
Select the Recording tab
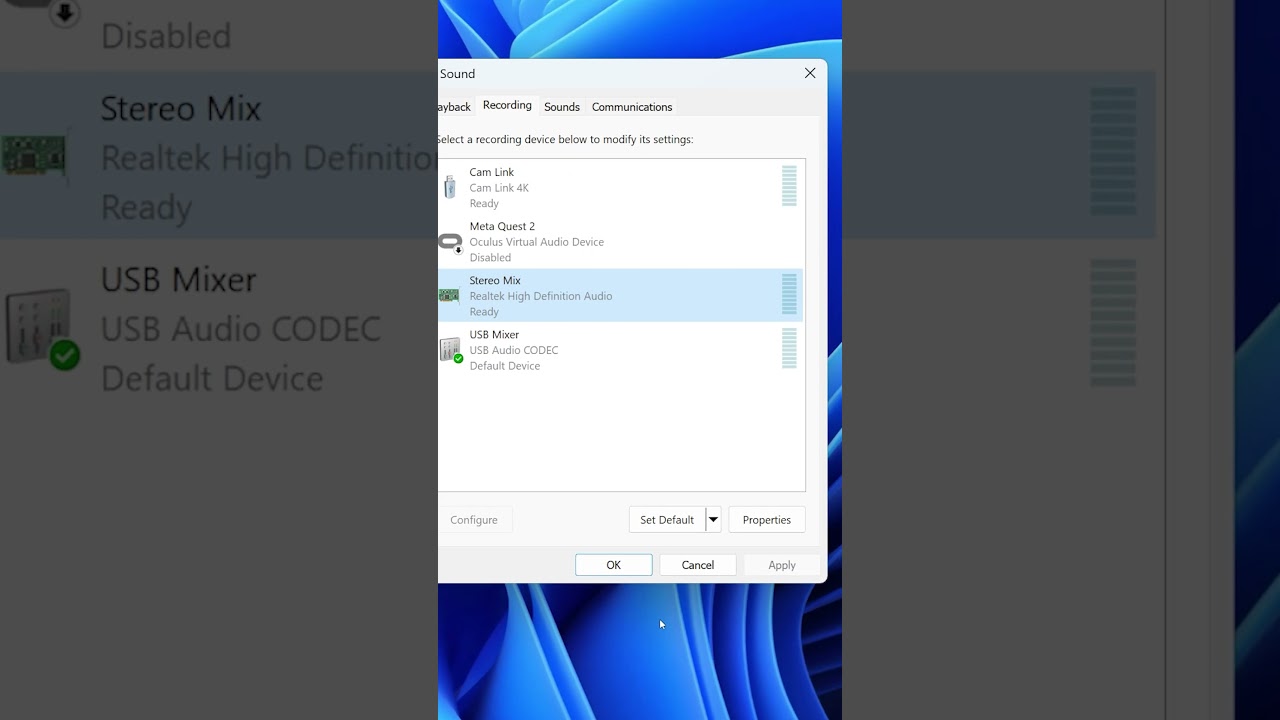[x=507, y=105]
